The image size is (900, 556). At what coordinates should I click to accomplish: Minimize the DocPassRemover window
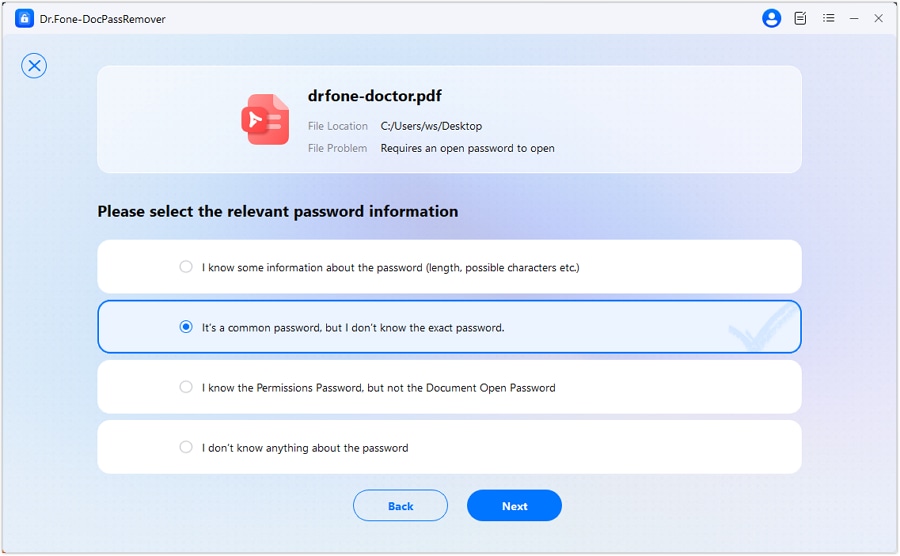tap(854, 18)
